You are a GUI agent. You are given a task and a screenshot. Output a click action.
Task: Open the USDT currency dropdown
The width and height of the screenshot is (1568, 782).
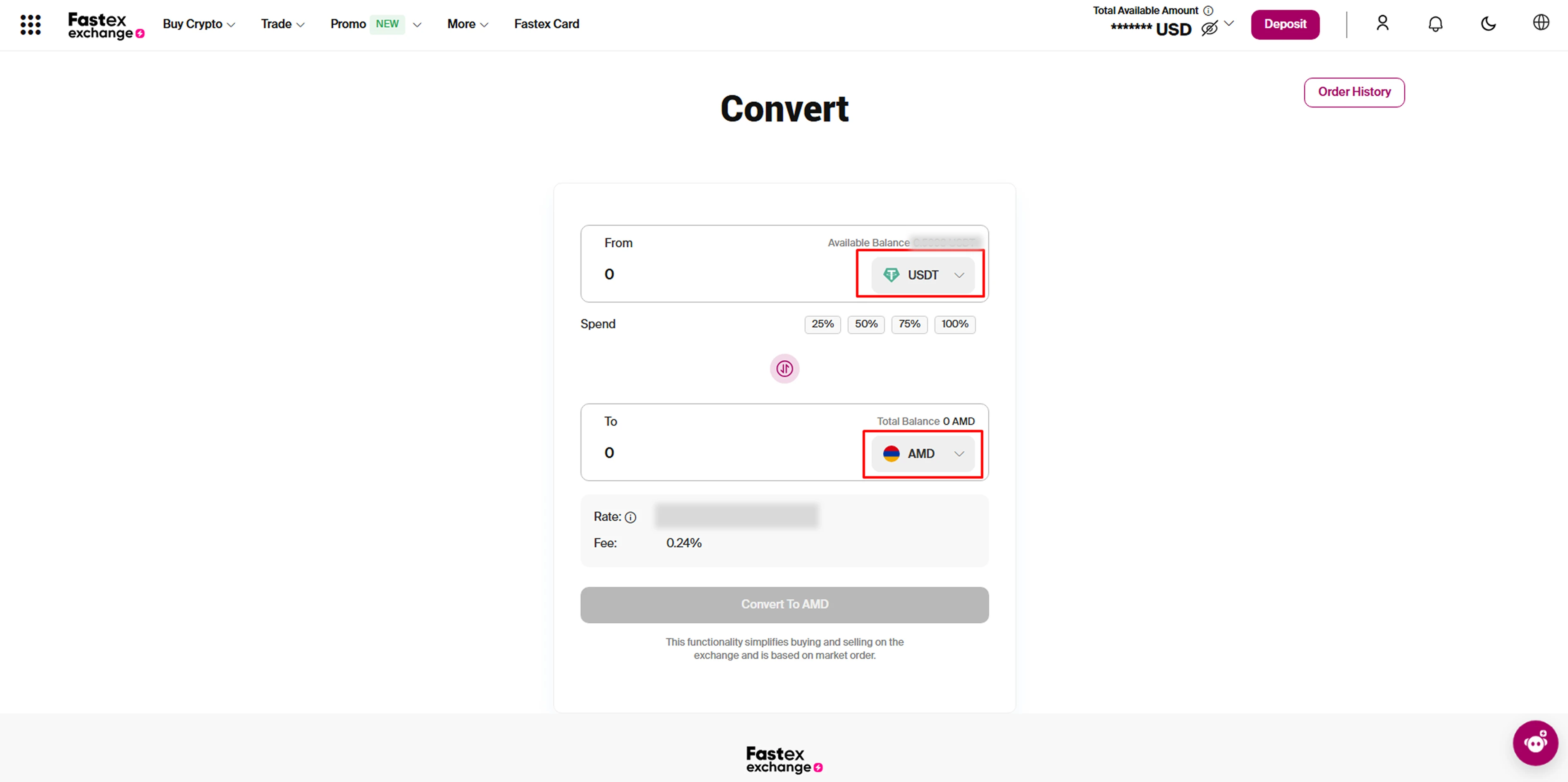point(923,275)
